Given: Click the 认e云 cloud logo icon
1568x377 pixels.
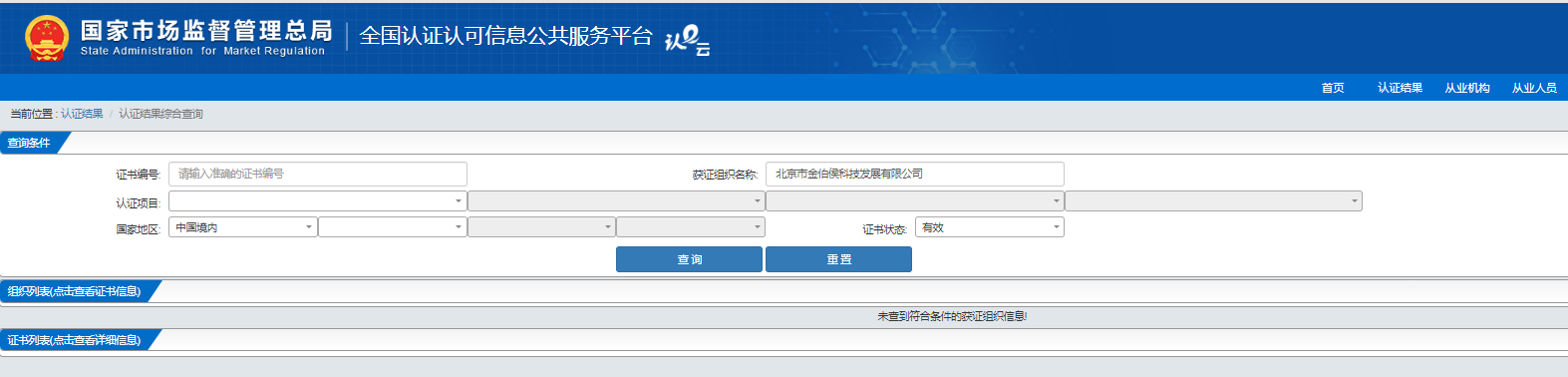Looking at the screenshot, I should click(x=687, y=40).
